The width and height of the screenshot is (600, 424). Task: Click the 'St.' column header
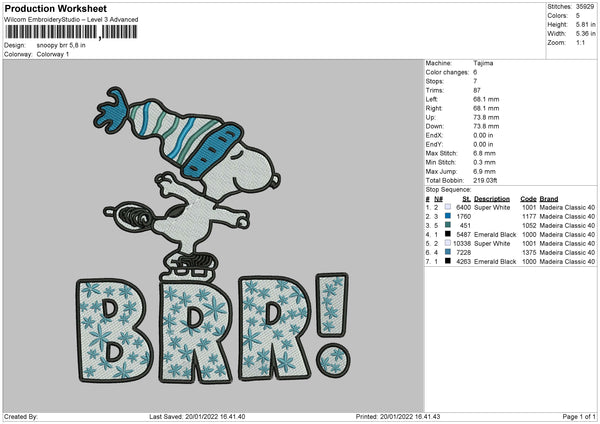point(466,199)
